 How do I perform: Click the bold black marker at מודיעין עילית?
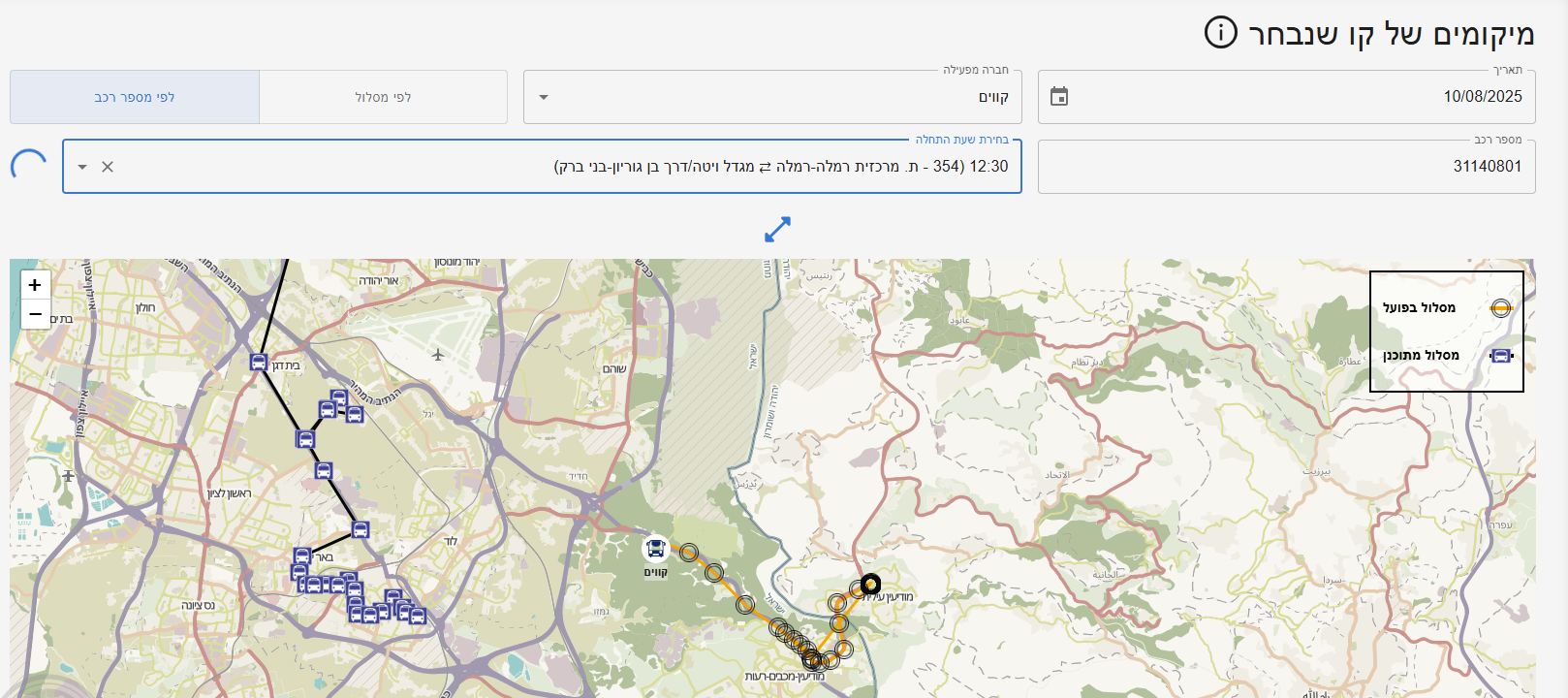[x=870, y=584]
